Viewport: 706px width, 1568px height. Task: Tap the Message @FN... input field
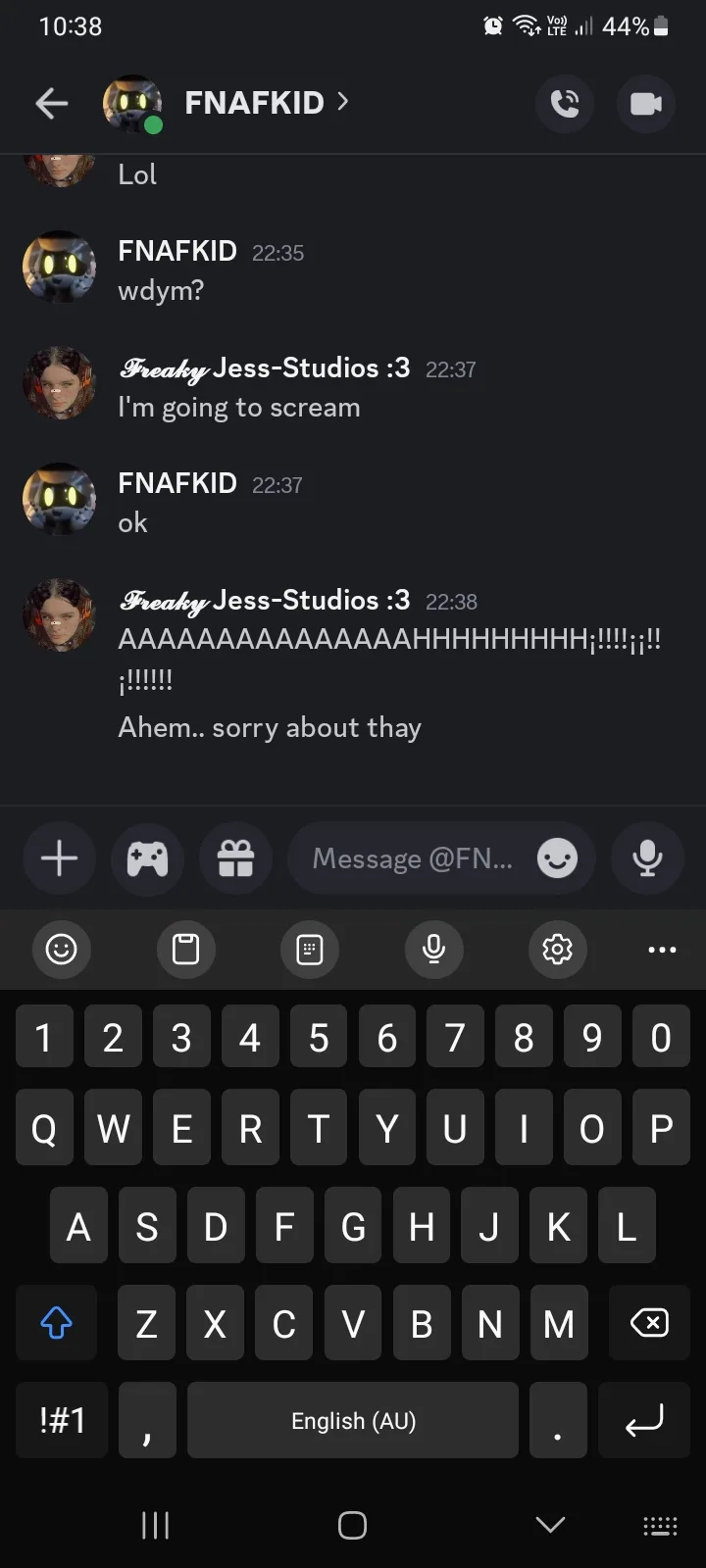pyautogui.click(x=412, y=858)
